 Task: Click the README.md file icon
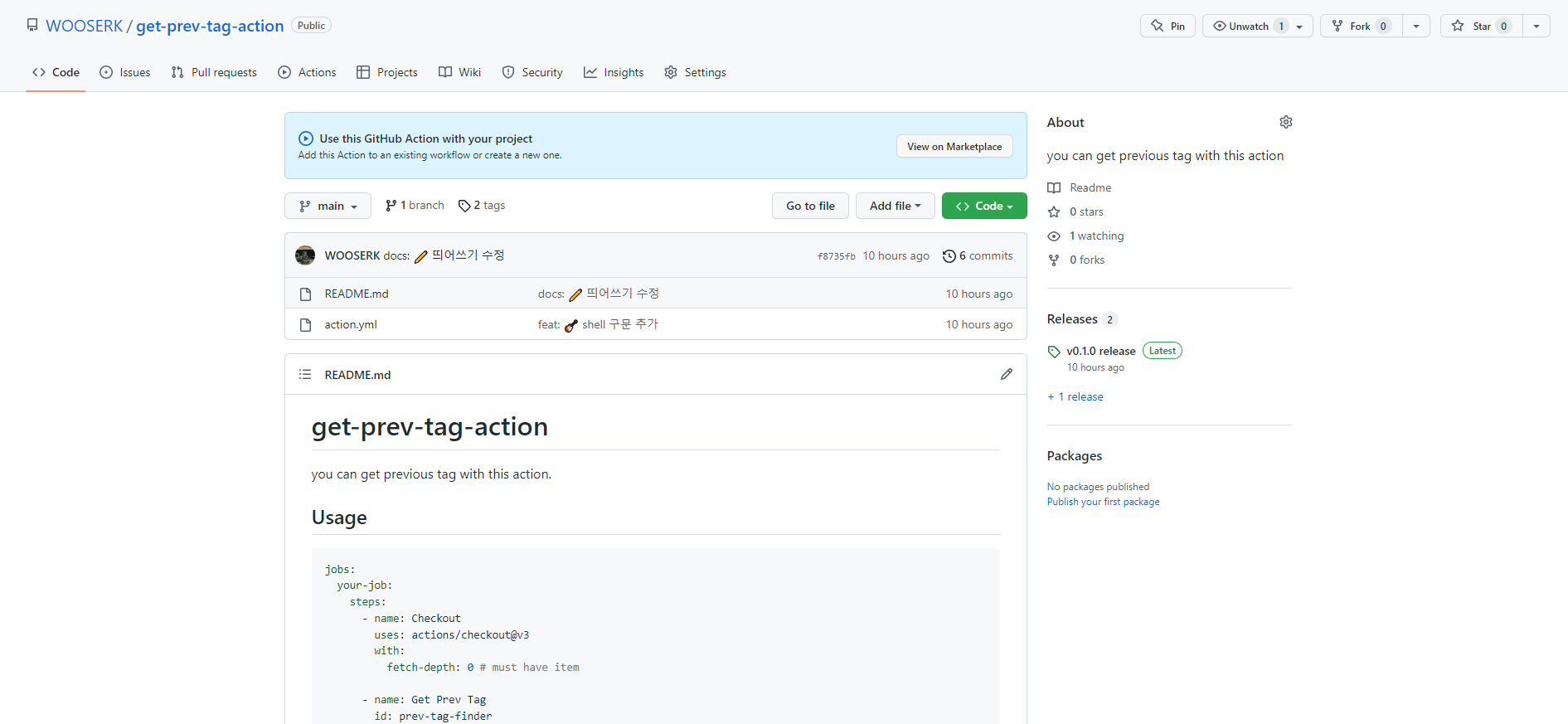coord(305,294)
